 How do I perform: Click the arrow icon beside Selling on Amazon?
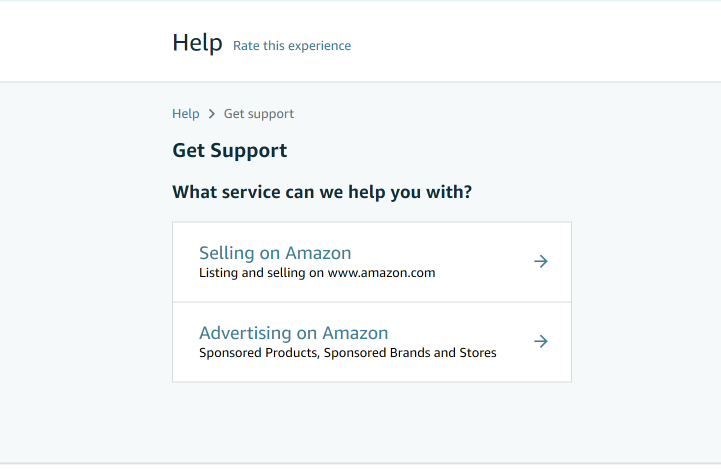(540, 262)
